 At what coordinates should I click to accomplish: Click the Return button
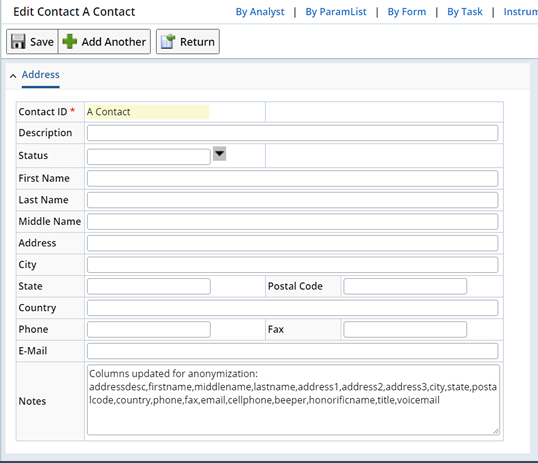point(188,42)
